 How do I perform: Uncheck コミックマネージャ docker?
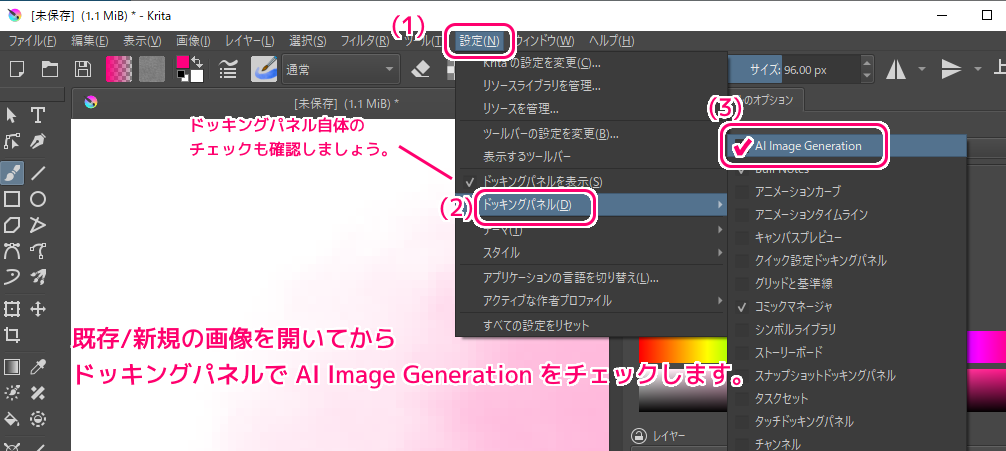click(x=847, y=306)
